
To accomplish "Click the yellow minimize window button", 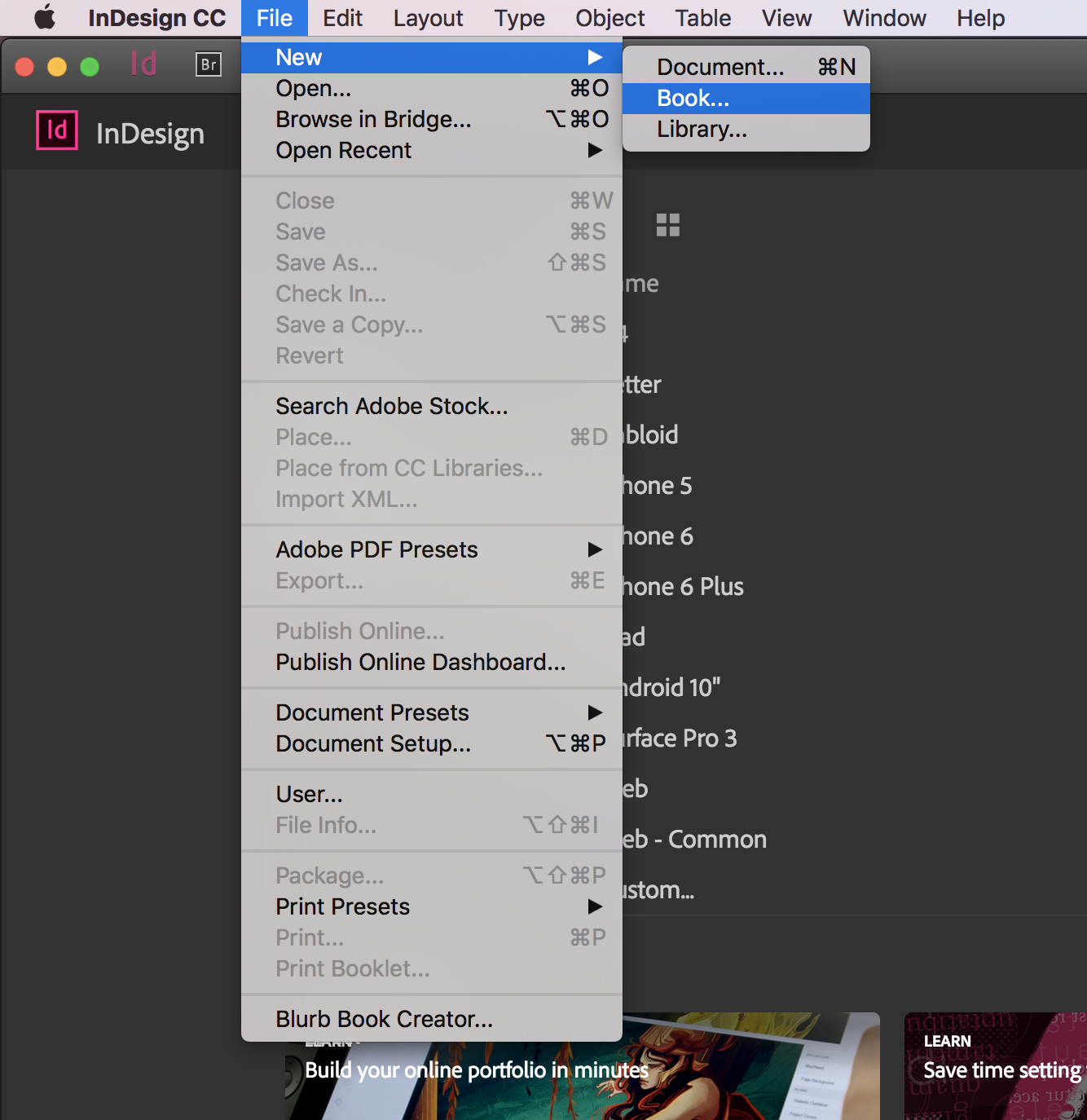I will tap(57, 67).
